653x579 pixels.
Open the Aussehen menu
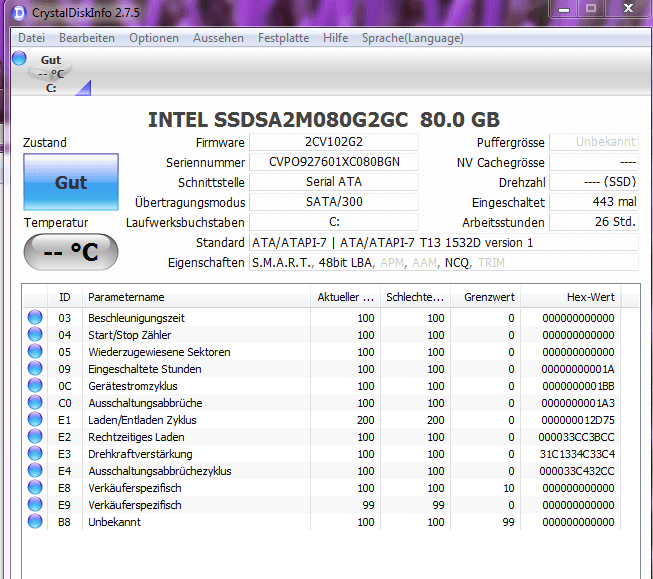pos(218,38)
